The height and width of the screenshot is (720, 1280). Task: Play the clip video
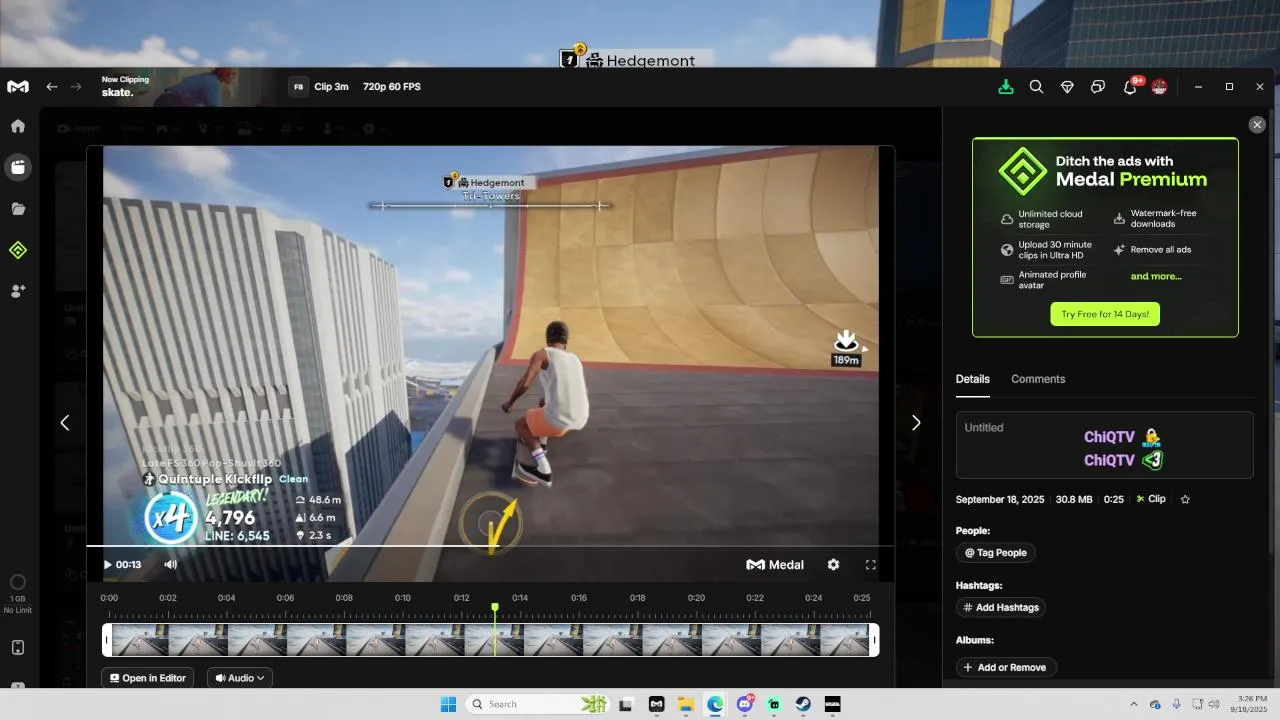108,565
